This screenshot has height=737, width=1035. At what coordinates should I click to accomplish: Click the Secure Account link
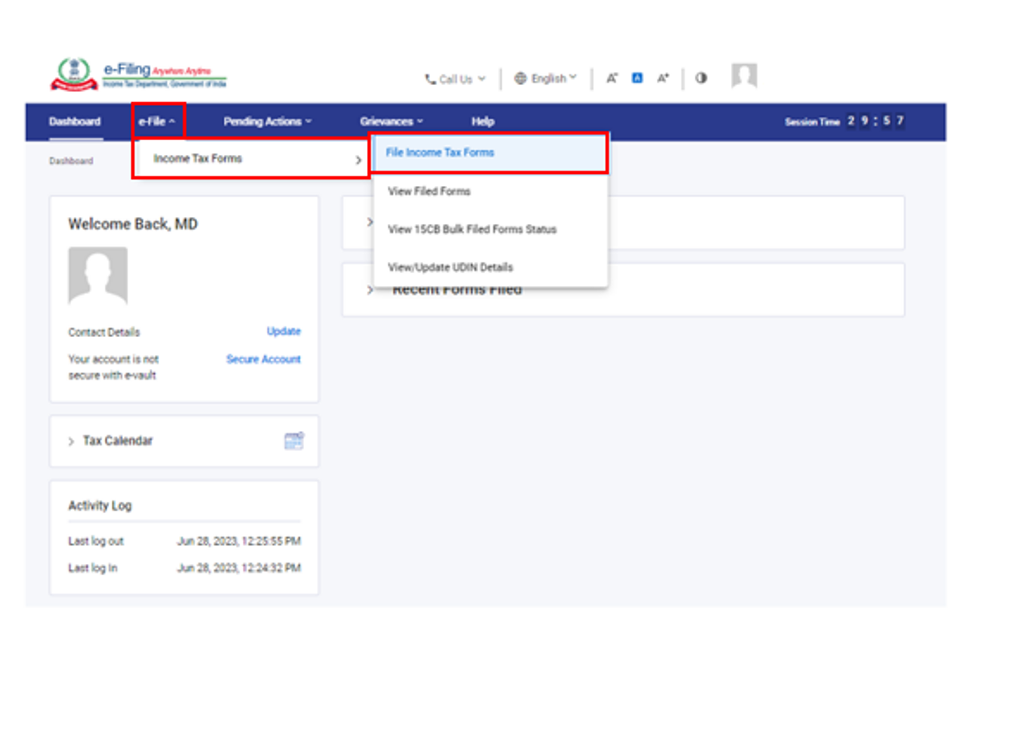click(263, 359)
